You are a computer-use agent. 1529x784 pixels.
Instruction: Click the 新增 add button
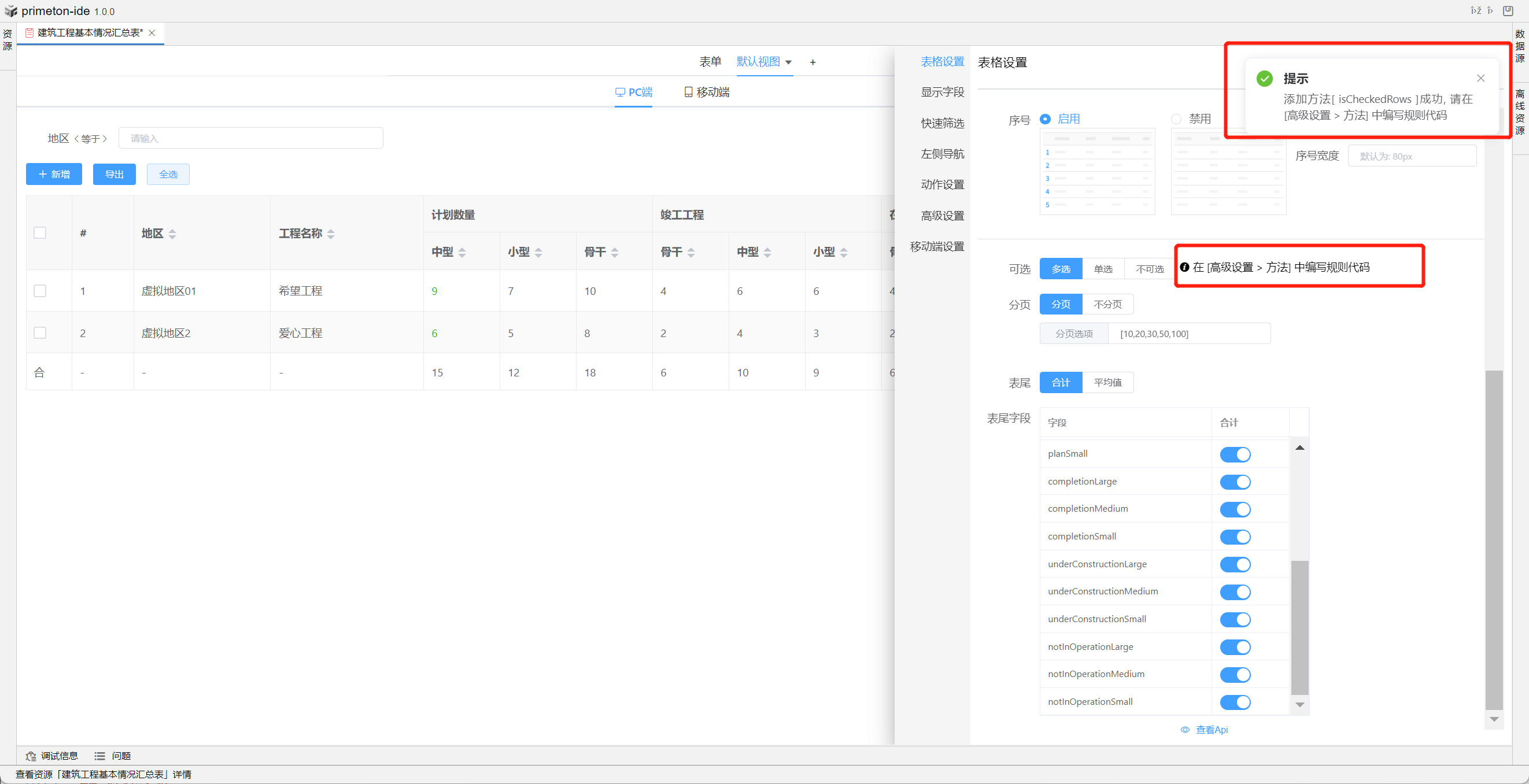point(54,175)
